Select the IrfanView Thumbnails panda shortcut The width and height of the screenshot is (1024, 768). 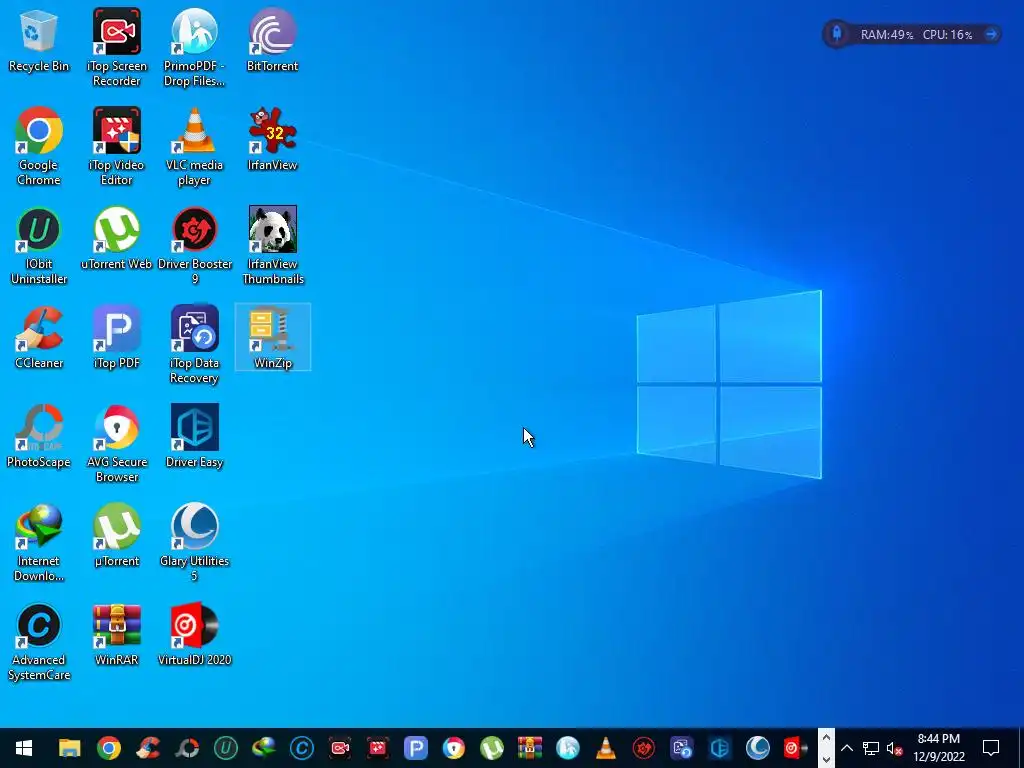pos(272,246)
